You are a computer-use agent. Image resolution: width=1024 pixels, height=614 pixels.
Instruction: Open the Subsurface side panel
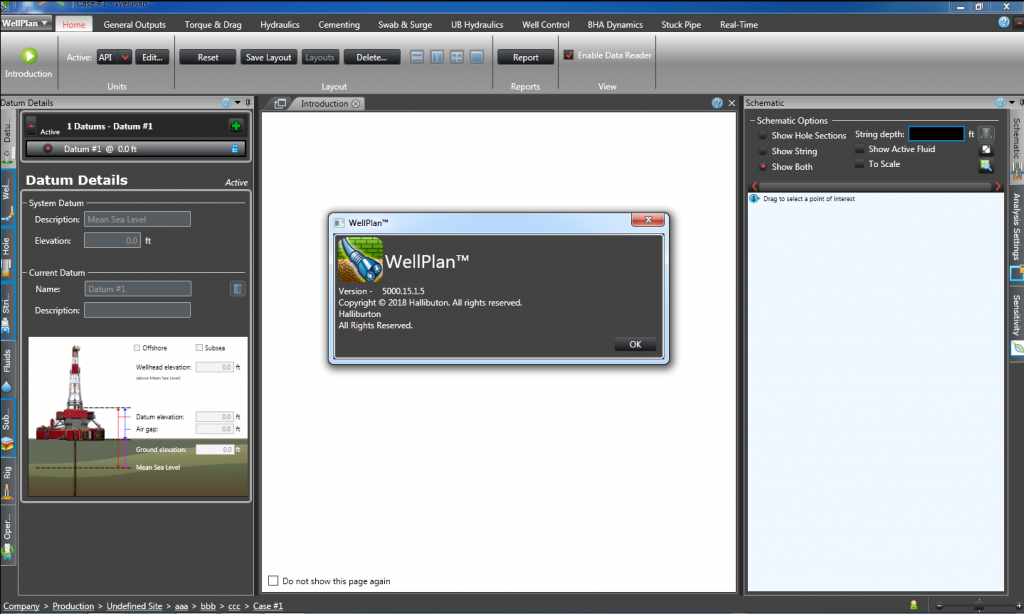pyautogui.click(x=7, y=428)
